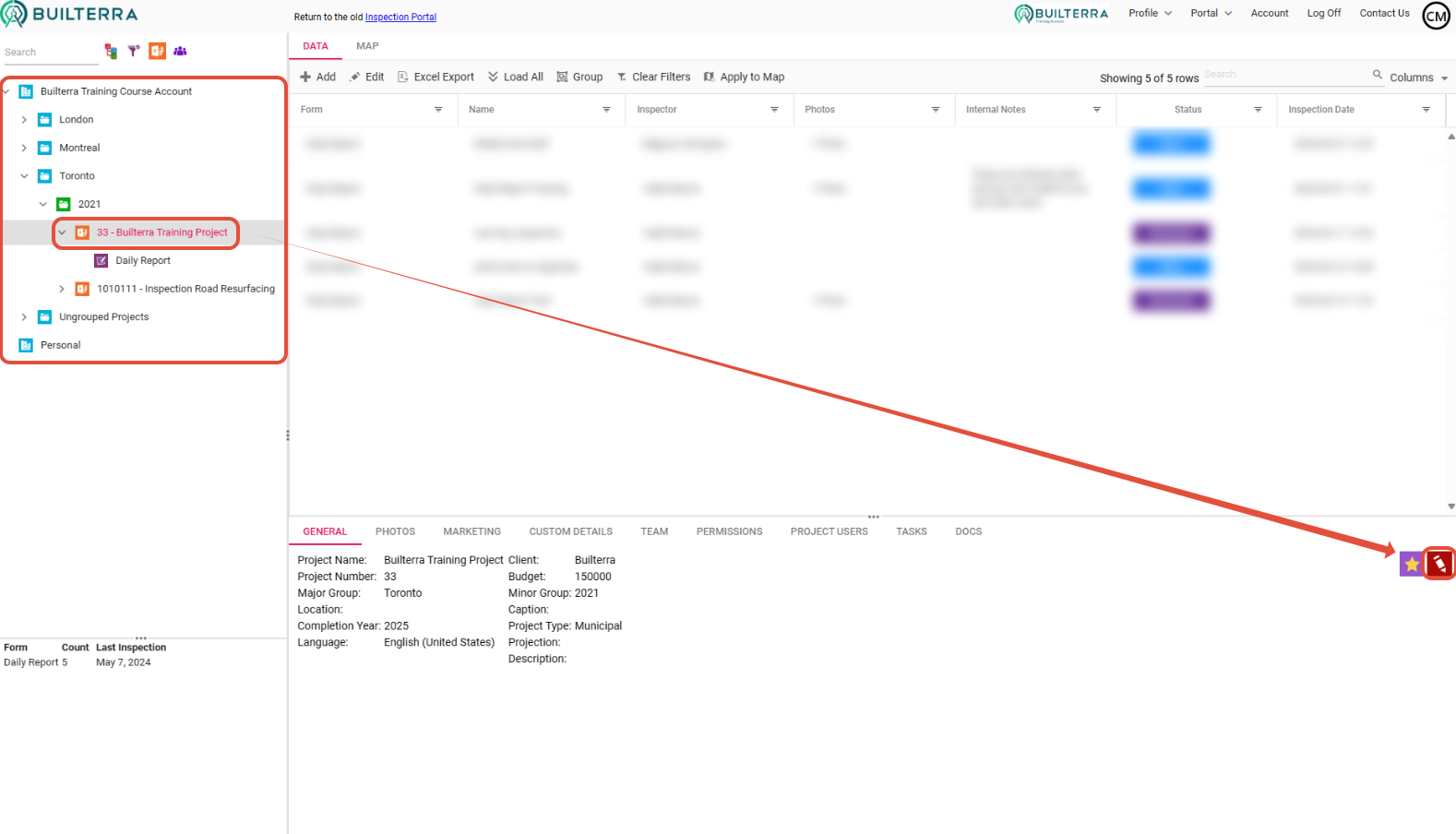
Task: Click the orange project icon in sidebar toolbar
Action: point(158,52)
